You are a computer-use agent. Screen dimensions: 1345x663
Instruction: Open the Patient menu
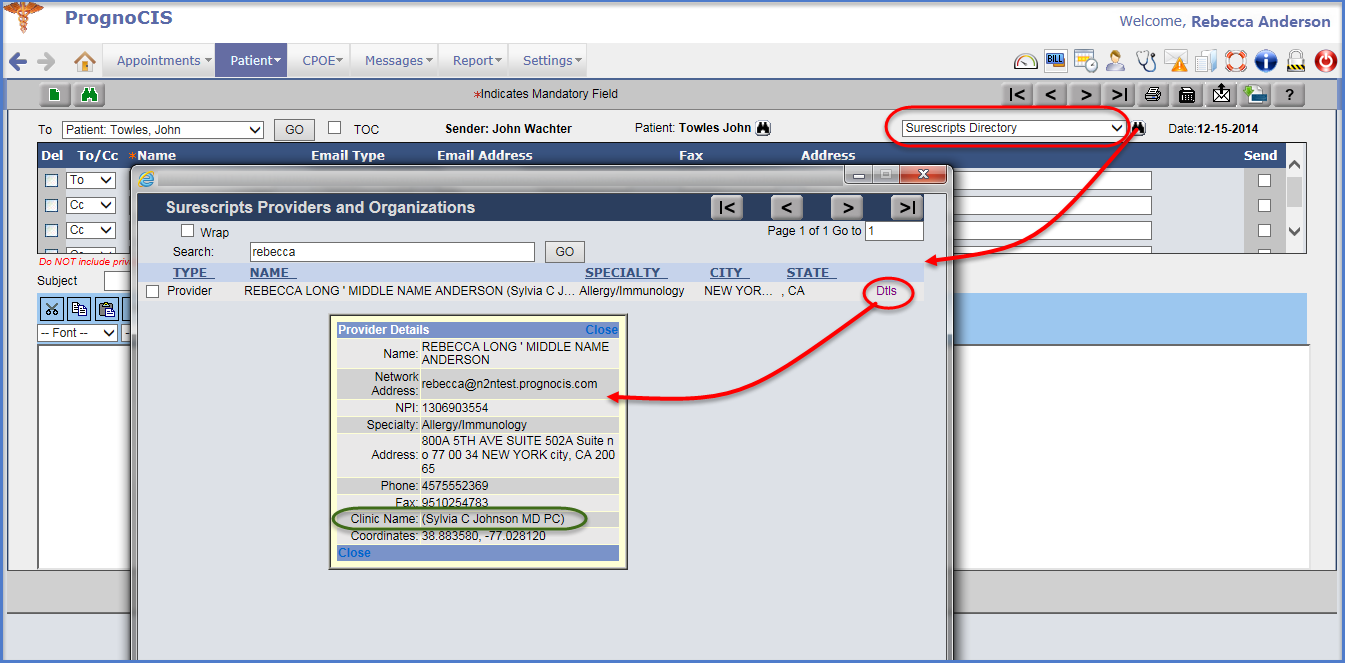coord(252,61)
